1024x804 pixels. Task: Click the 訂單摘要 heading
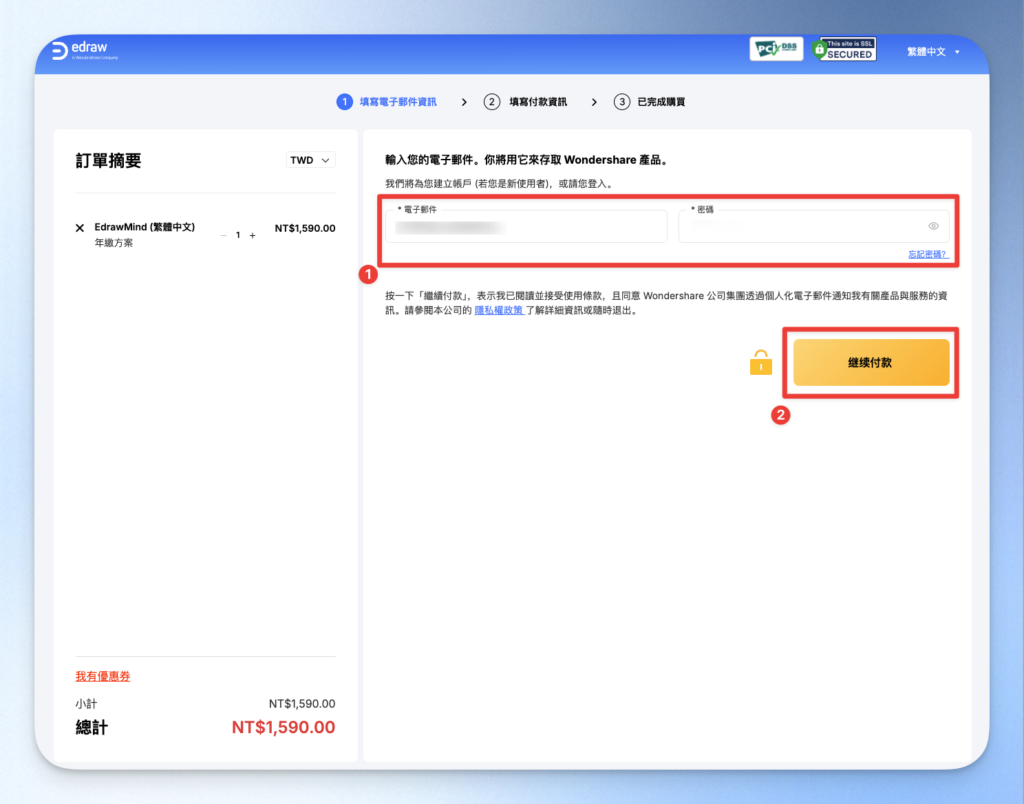pos(108,161)
